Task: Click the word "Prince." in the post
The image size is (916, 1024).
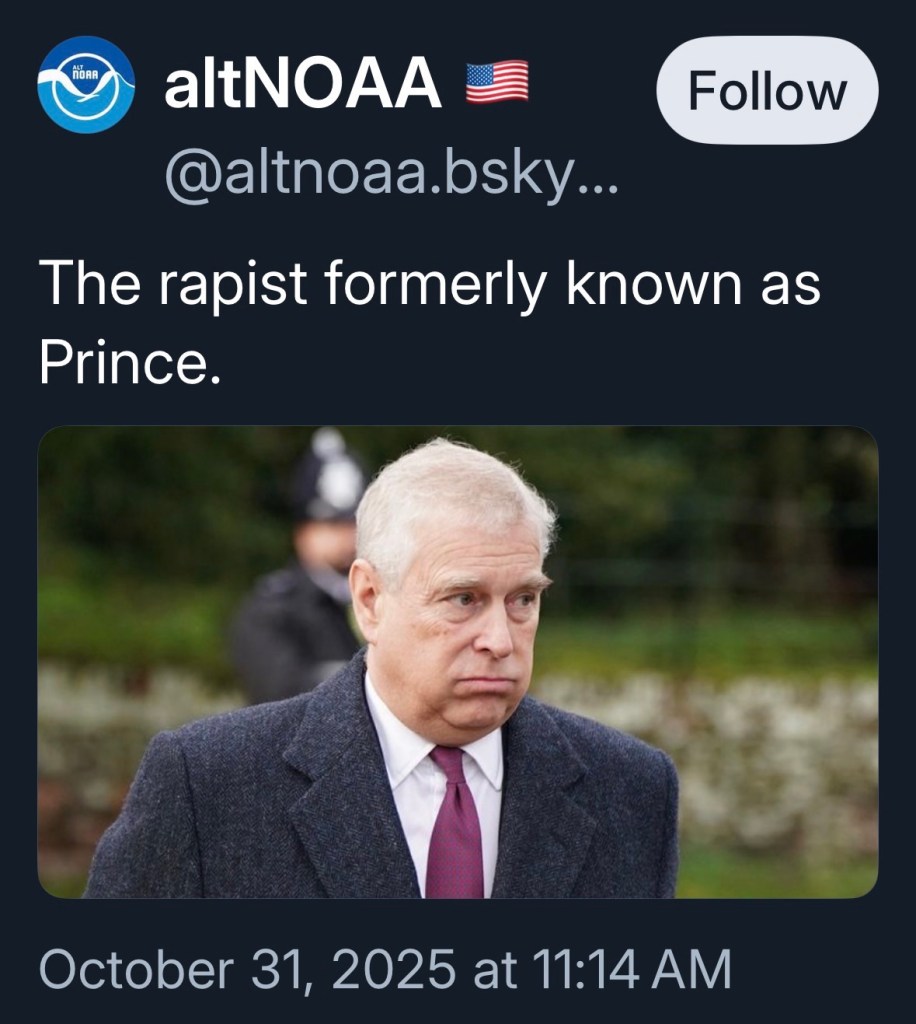Action: coord(128,364)
